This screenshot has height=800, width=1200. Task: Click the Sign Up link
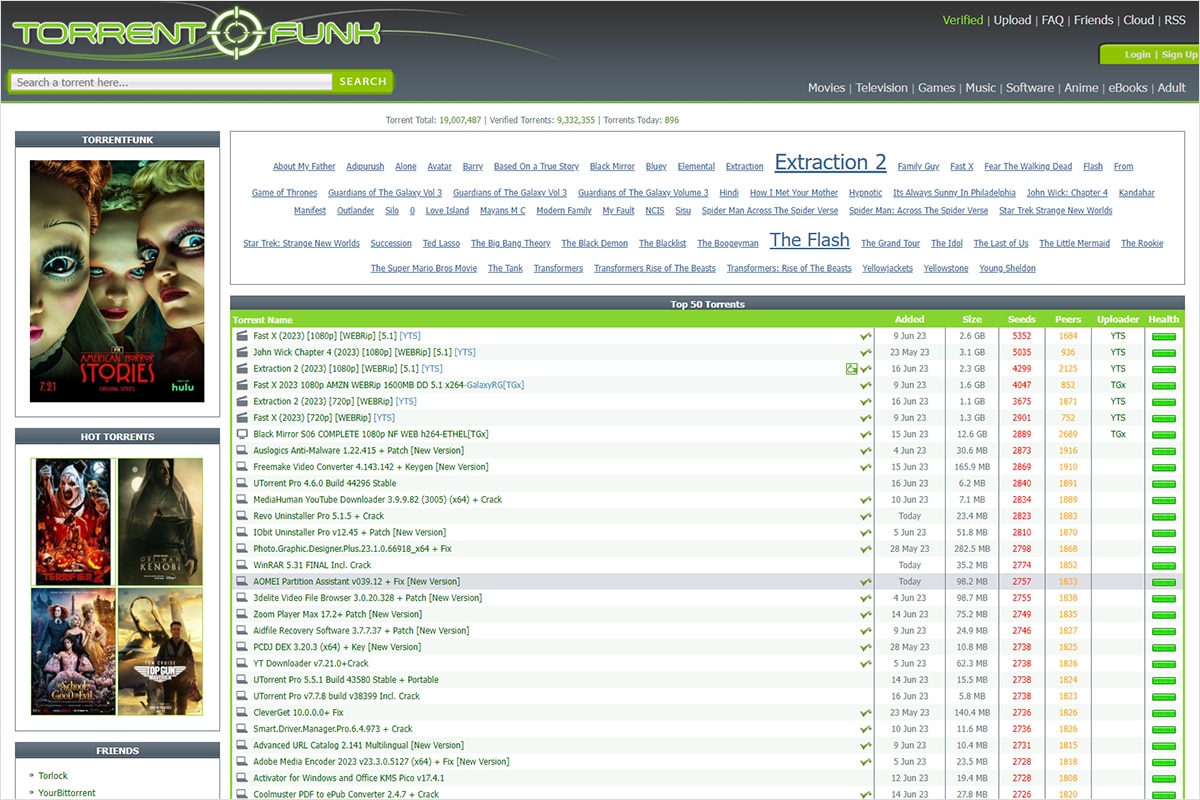(x=1179, y=55)
